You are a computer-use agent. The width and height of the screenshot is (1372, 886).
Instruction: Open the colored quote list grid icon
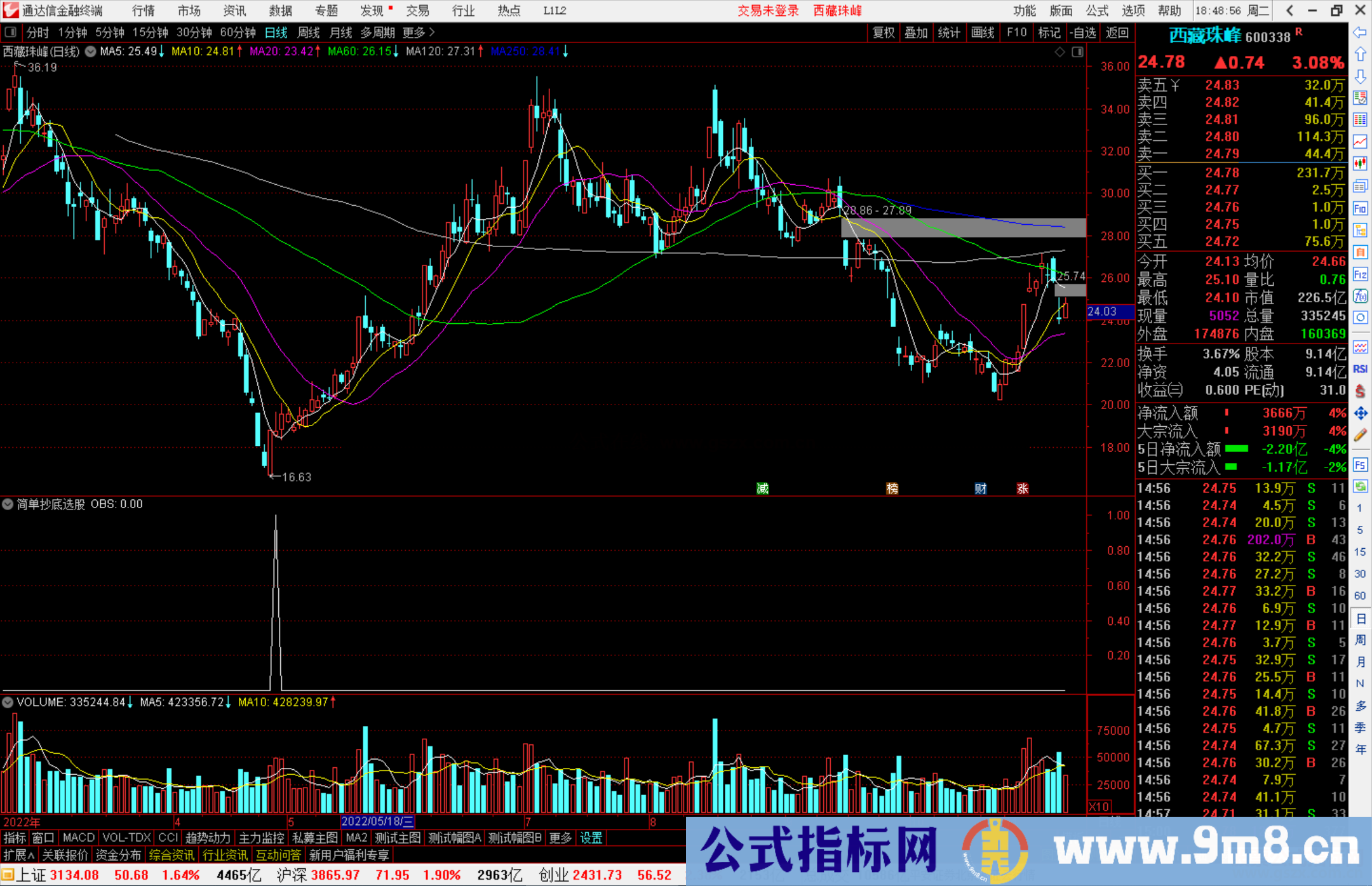(x=1360, y=120)
